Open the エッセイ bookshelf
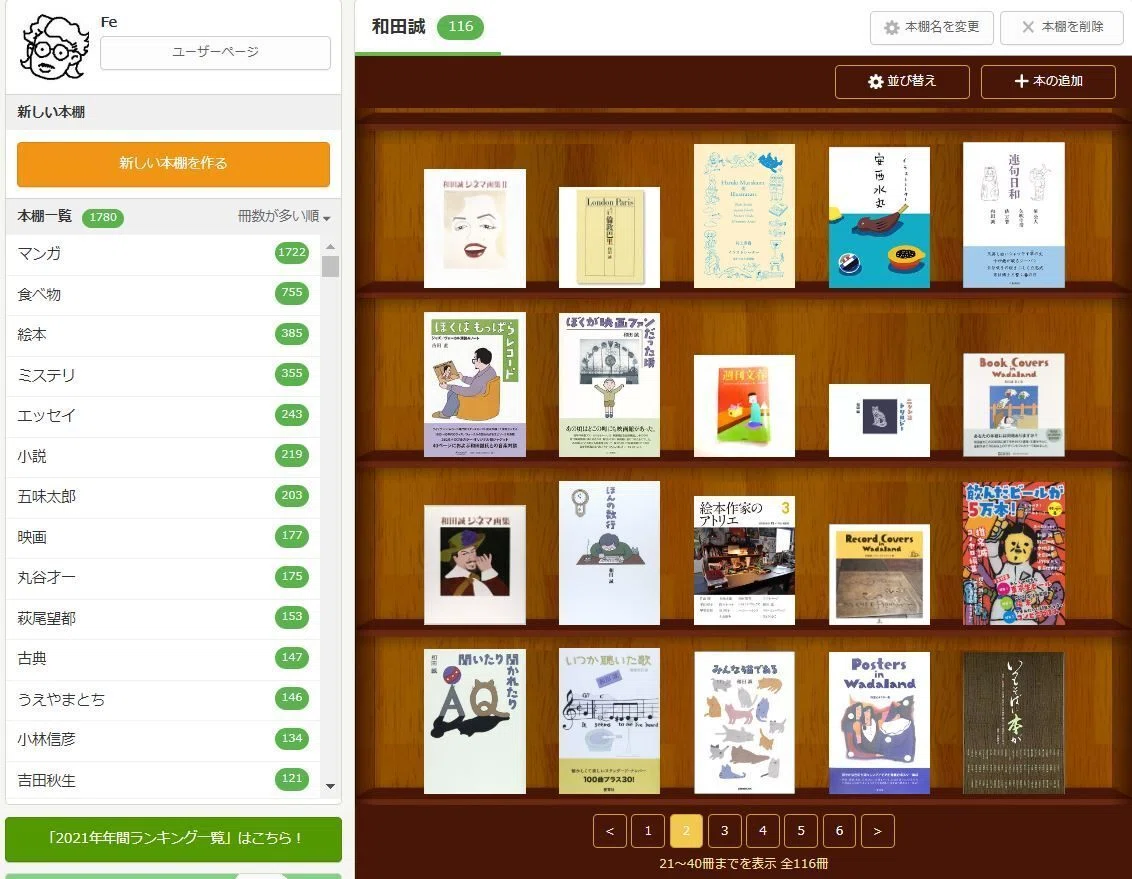The image size is (1132, 879). pyautogui.click(x=163, y=415)
